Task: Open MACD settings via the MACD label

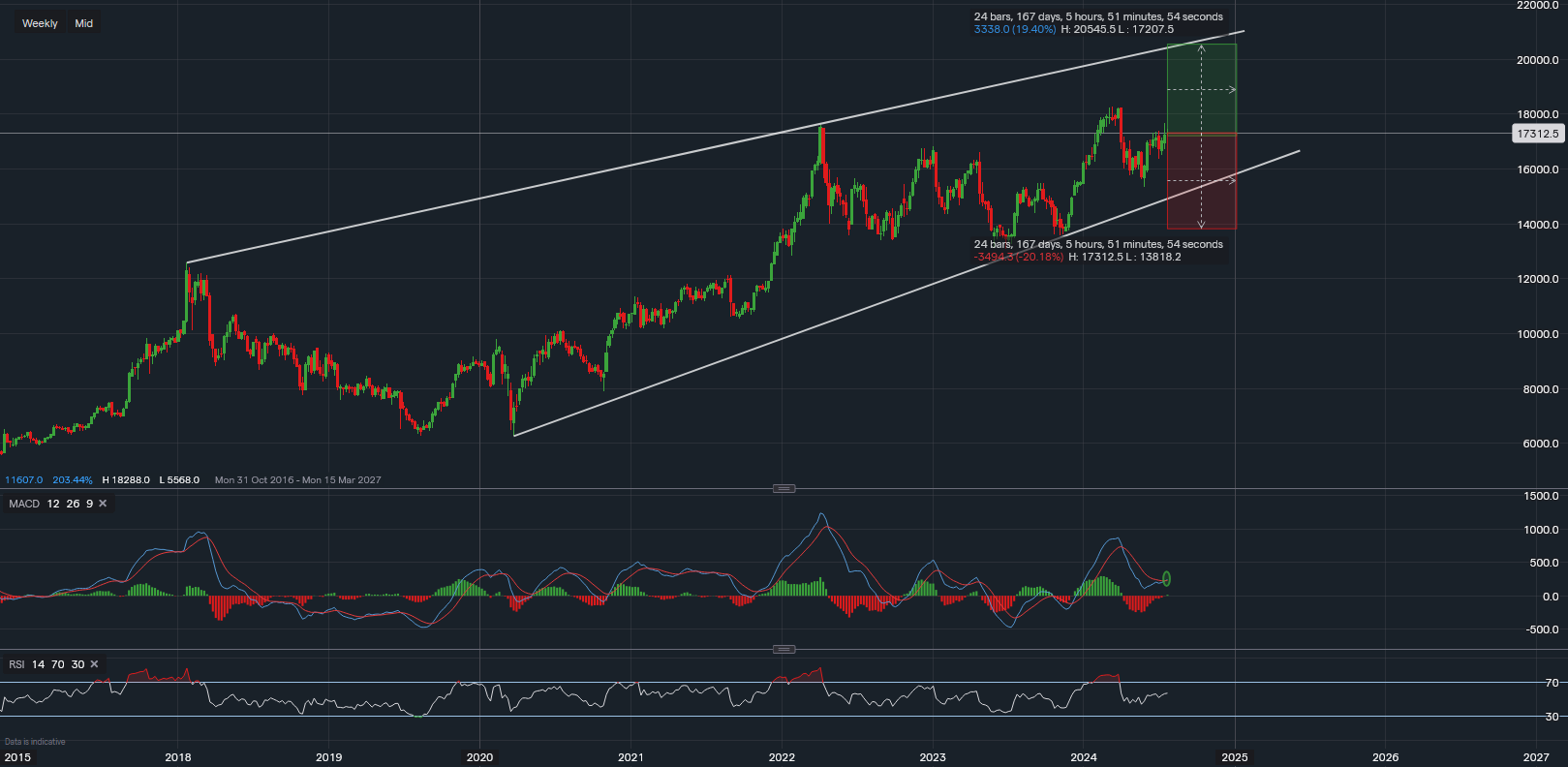Action: pos(24,504)
